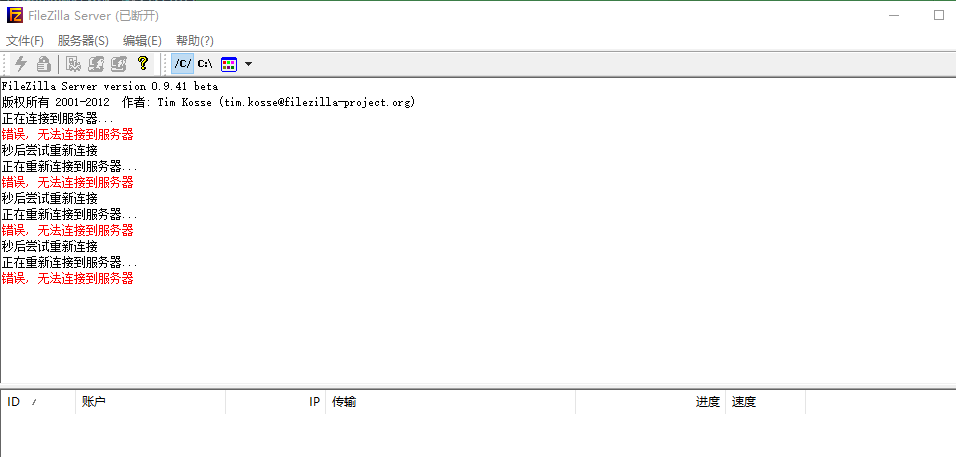Open the 文件(F) menu
This screenshot has width=956, height=457.
[25, 41]
